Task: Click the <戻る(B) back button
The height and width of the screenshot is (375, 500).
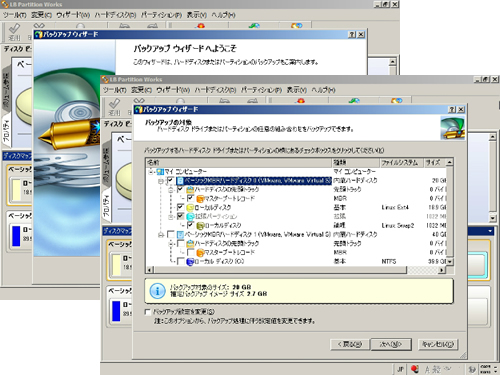Action: point(349,344)
